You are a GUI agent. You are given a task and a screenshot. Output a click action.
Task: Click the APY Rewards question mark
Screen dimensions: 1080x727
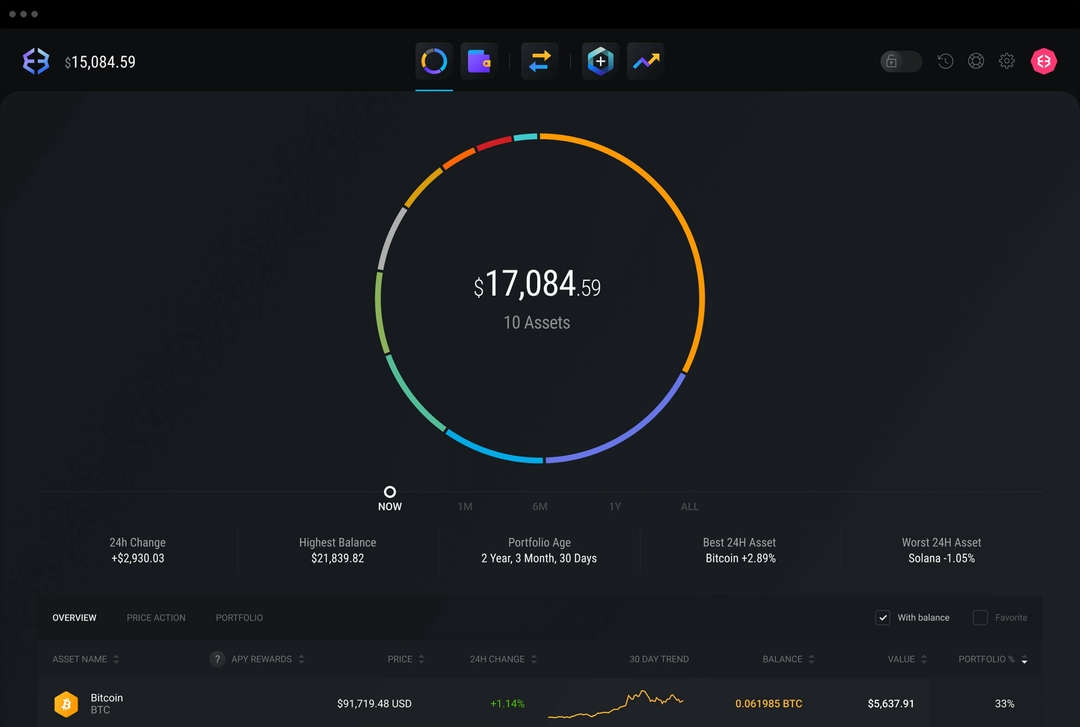217,659
